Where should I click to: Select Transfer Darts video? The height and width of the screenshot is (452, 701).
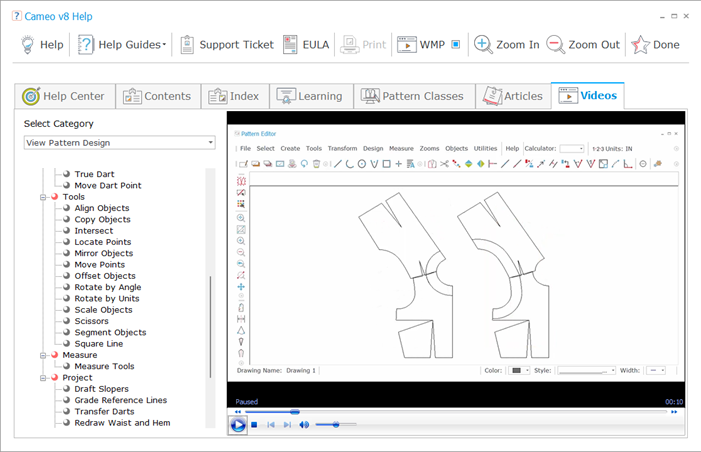pos(104,411)
